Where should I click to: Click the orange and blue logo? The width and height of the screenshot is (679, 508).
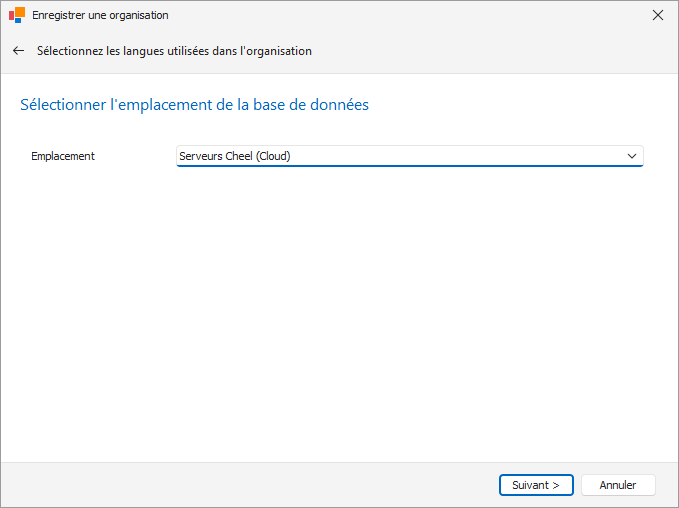17,15
